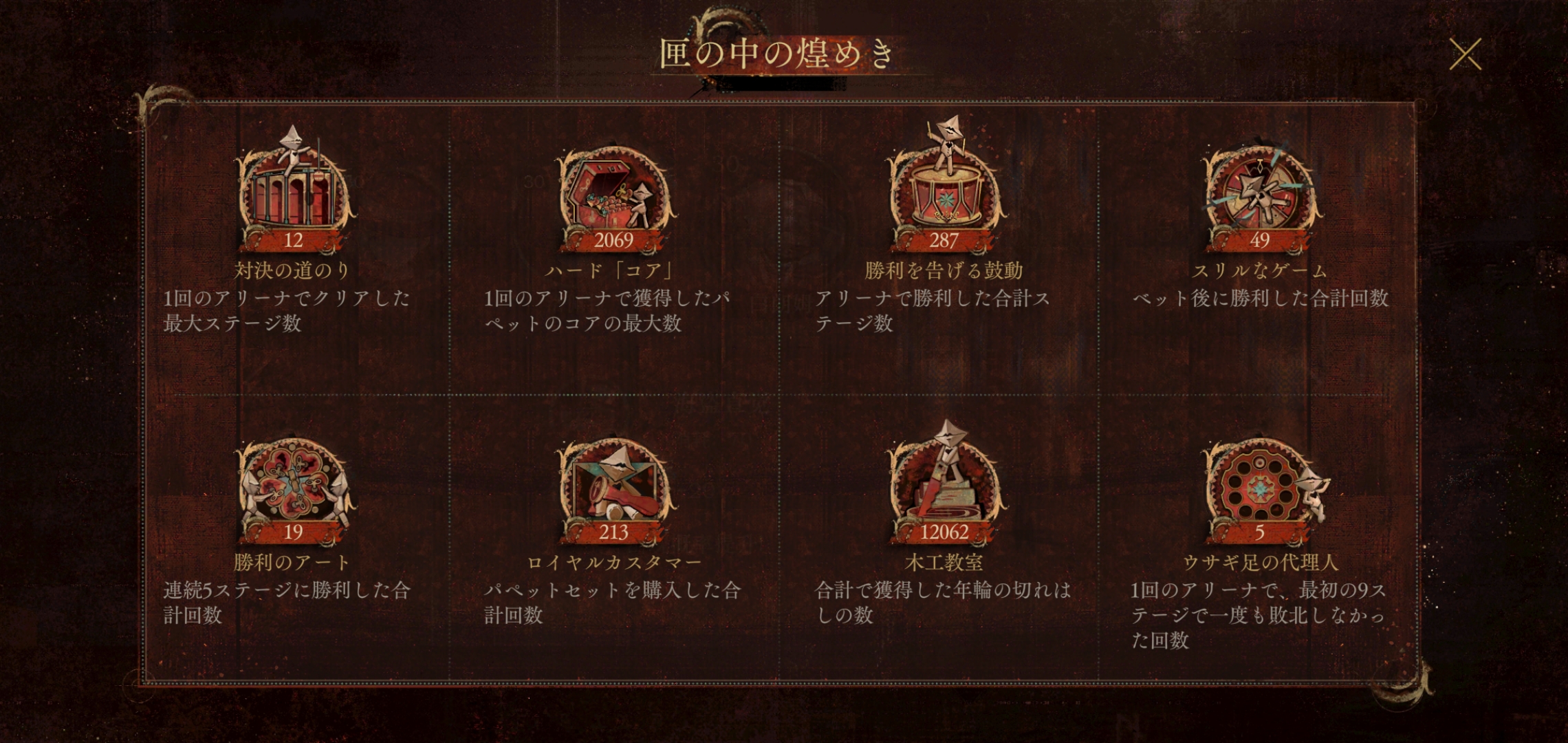Click the 木工教室 description about 年輪の切れはし

tap(943, 602)
